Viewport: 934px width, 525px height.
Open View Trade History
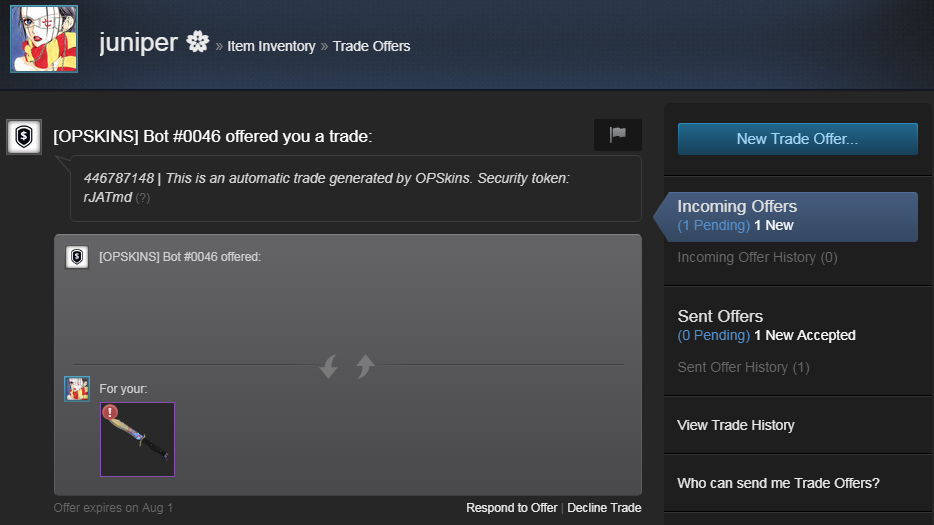point(735,425)
